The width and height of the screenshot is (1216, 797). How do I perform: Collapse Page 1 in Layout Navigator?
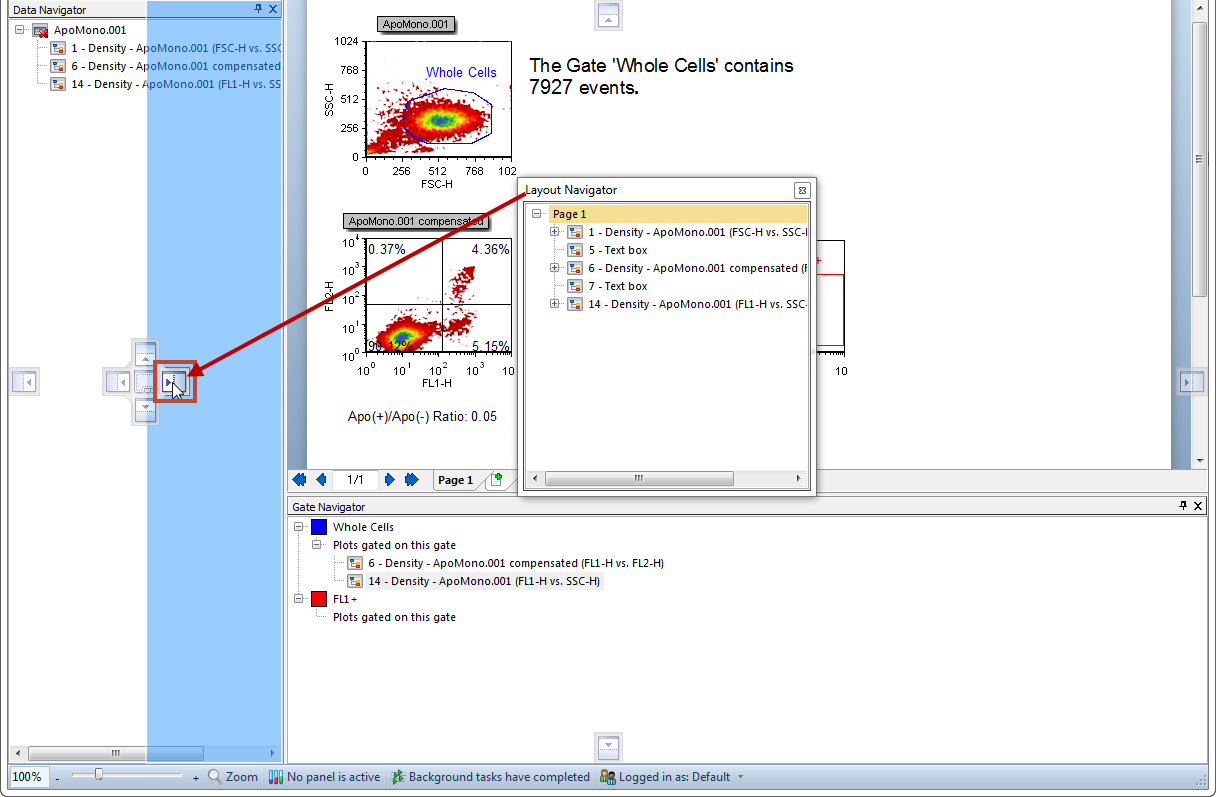coord(537,214)
